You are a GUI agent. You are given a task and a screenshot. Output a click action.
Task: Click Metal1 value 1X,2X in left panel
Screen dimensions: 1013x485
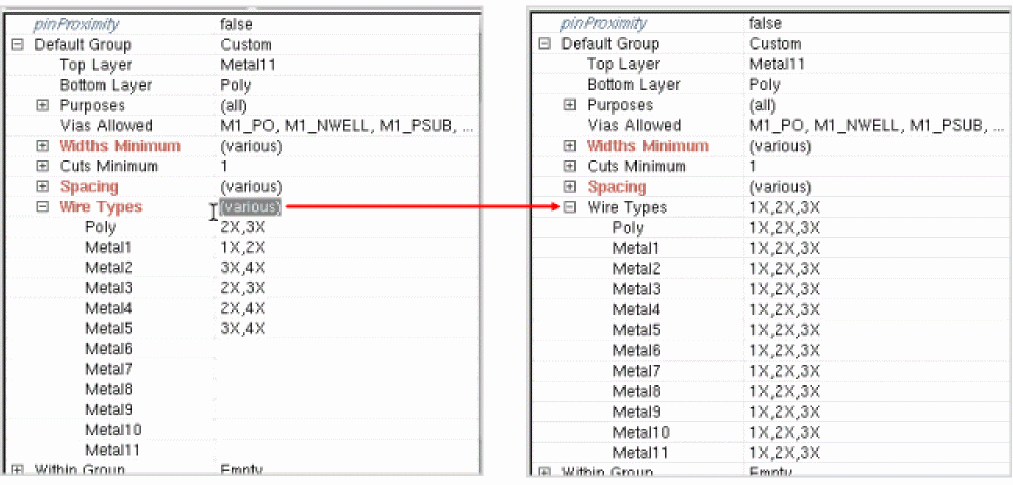click(x=243, y=247)
